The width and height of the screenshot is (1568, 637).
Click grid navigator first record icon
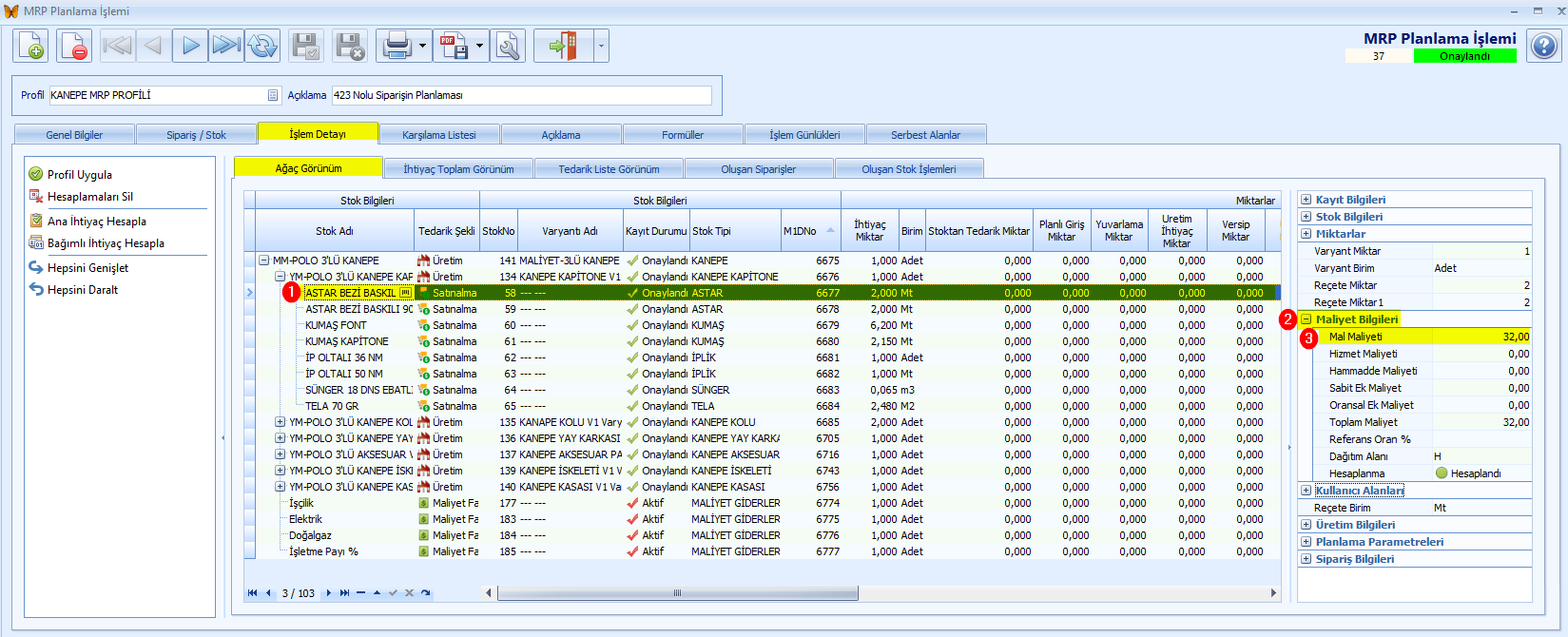coord(252,592)
